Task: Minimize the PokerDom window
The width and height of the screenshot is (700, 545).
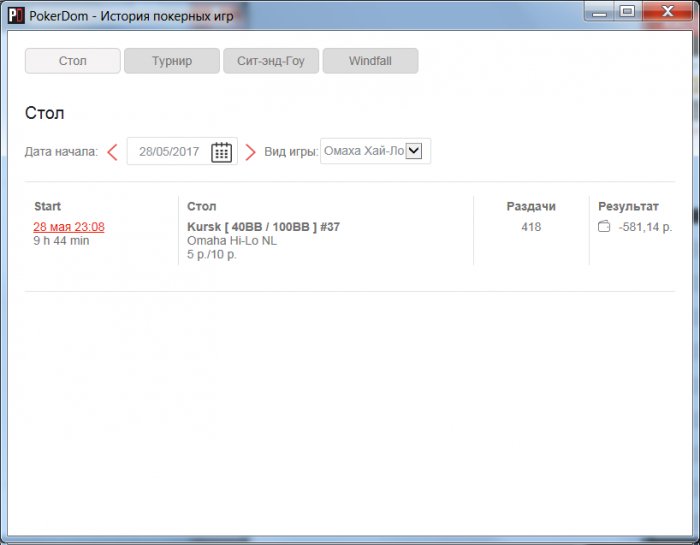Action: (x=599, y=12)
